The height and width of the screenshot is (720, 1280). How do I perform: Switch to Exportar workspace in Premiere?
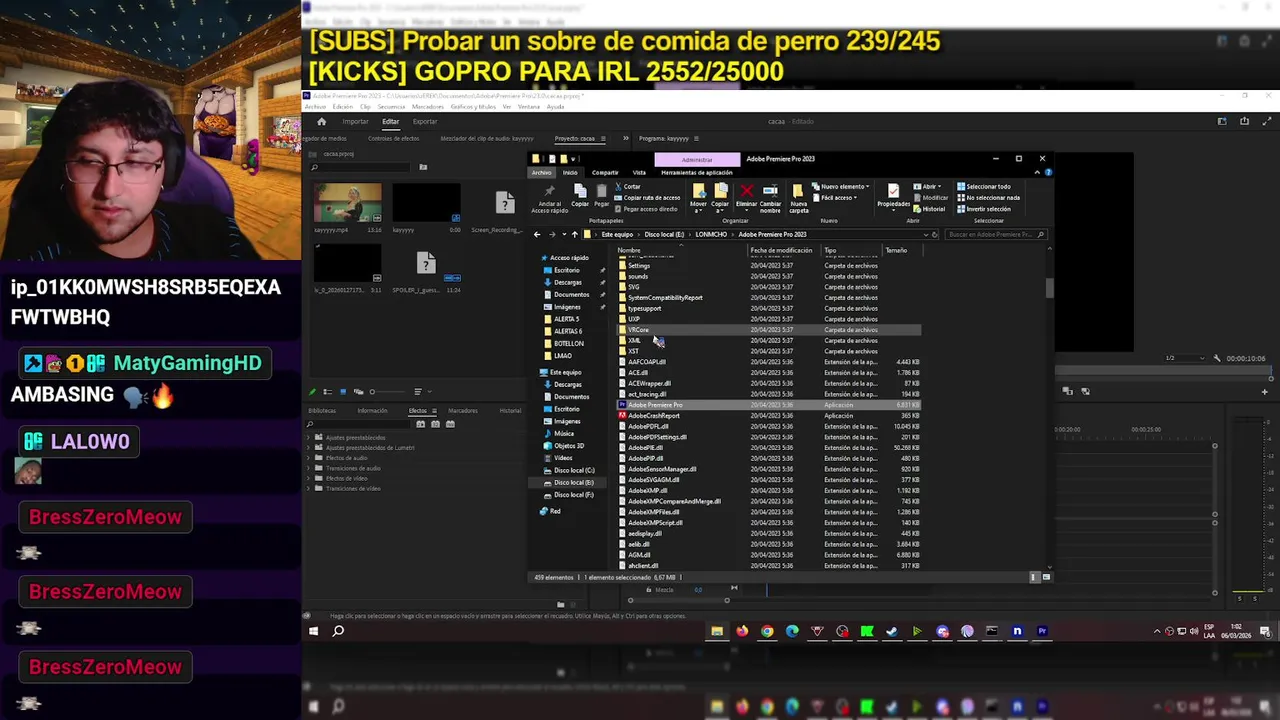[425, 122]
